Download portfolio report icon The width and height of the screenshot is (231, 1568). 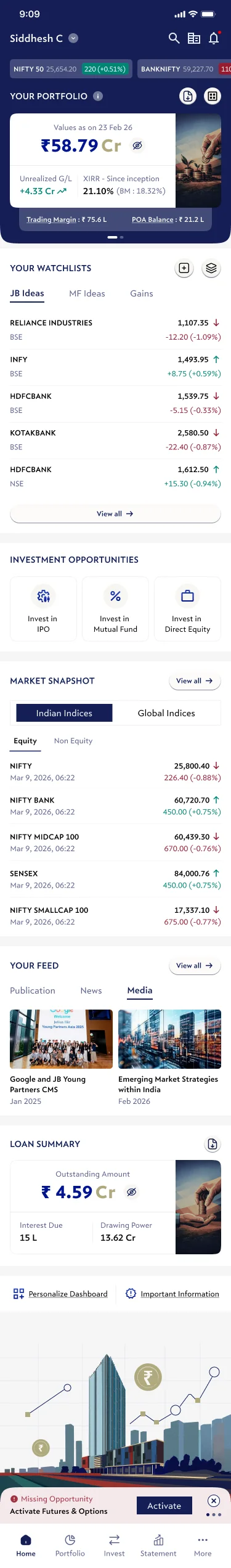pos(188,96)
